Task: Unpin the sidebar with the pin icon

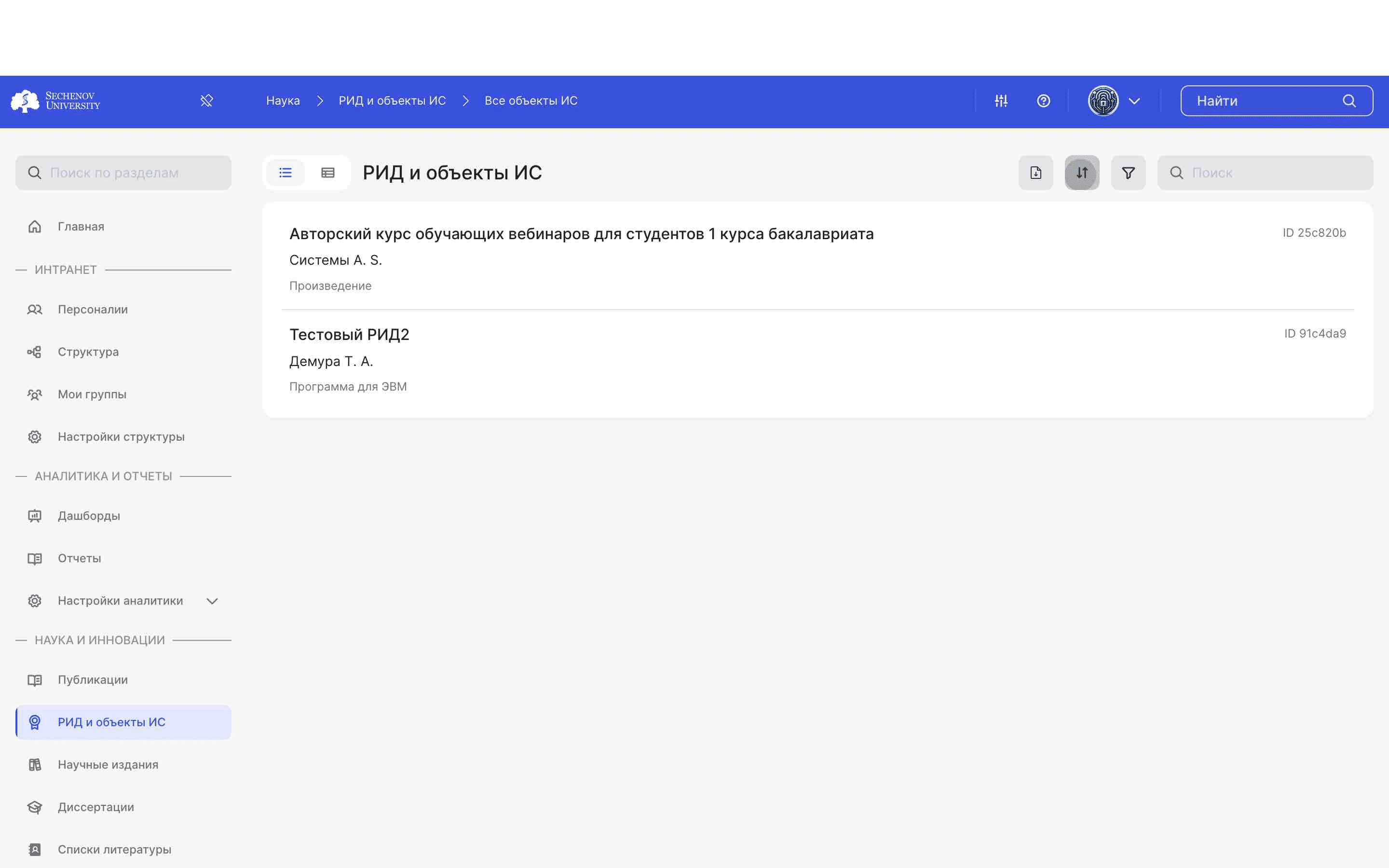Action: point(206,101)
